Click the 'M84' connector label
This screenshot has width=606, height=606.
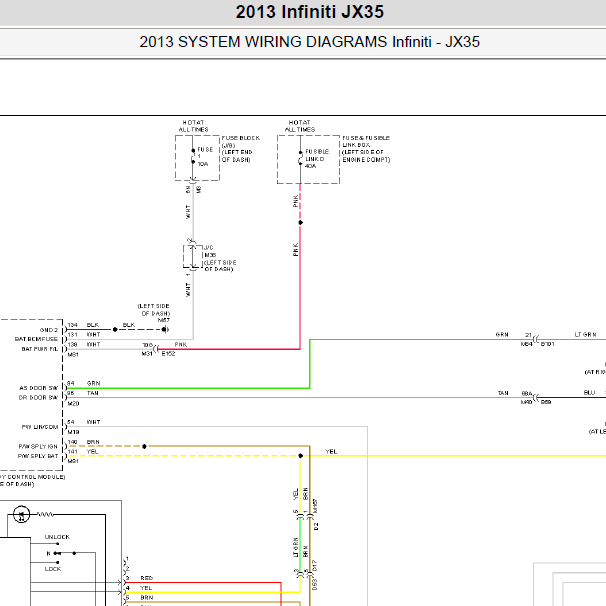point(526,344)
